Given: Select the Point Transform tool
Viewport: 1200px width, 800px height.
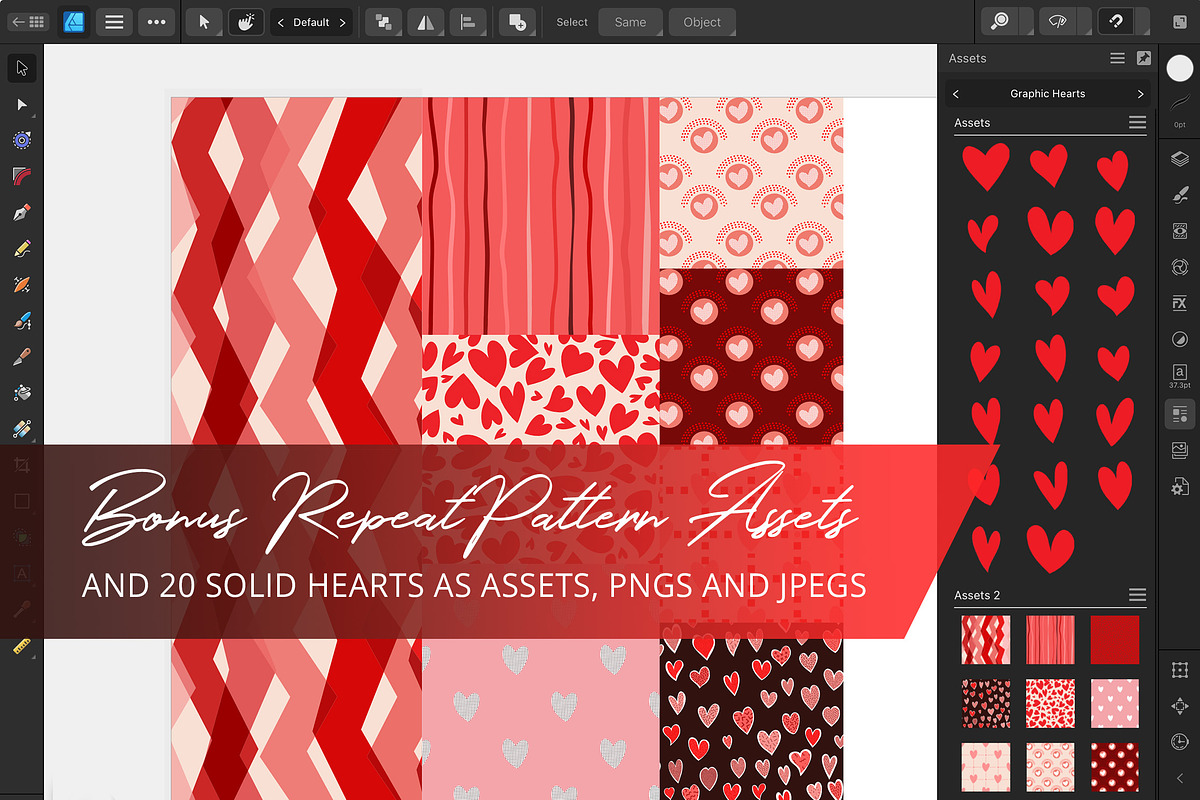Looking at the screenshot, I should click(x=22, y=140).
